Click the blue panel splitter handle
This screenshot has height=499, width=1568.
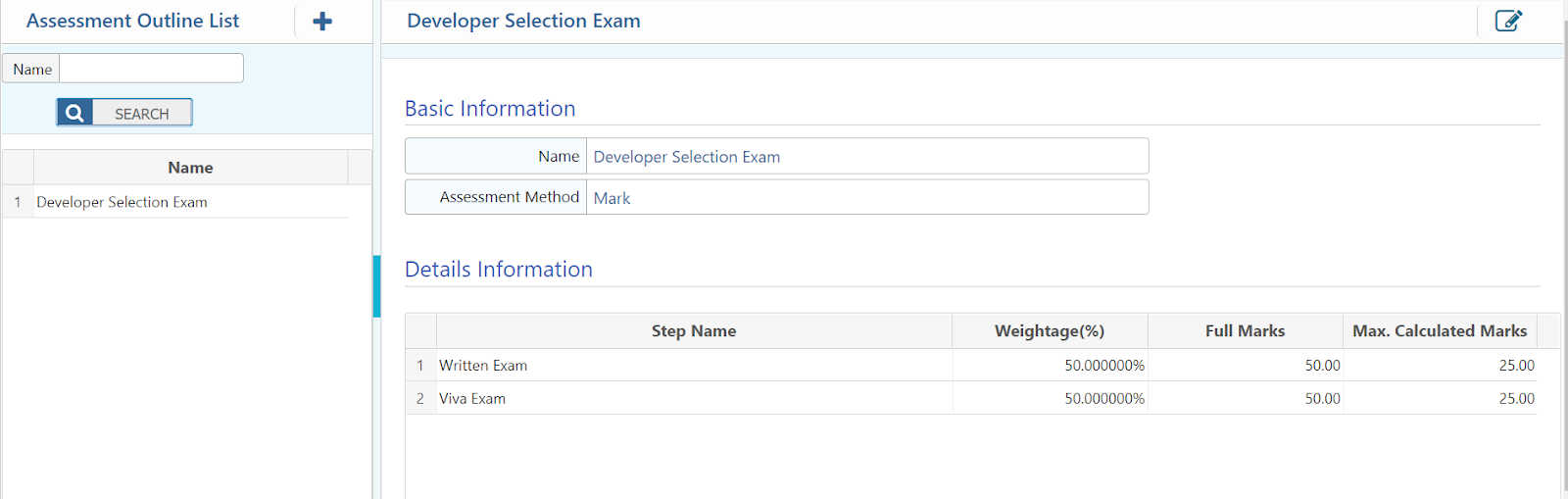[376, 286]
